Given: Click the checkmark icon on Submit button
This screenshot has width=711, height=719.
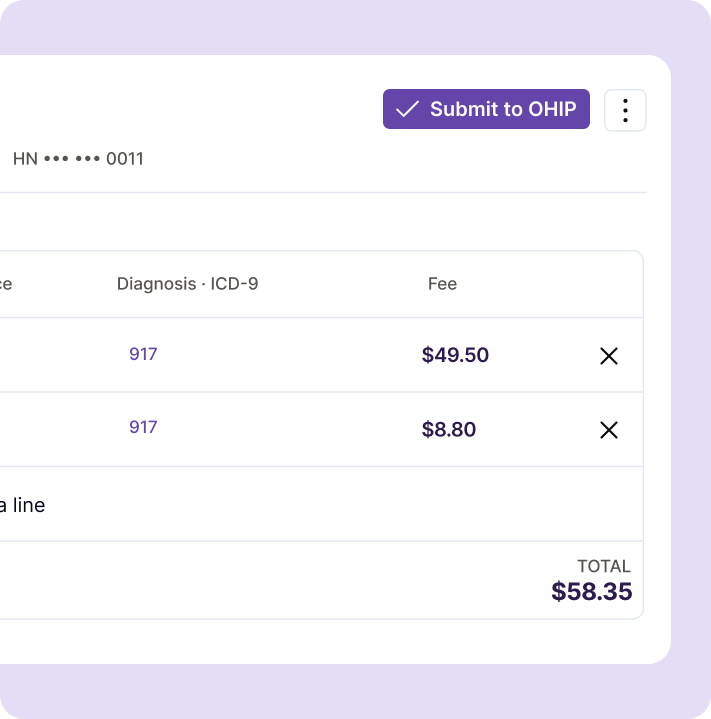Looking at the screenshot, I should click(407, 109).
